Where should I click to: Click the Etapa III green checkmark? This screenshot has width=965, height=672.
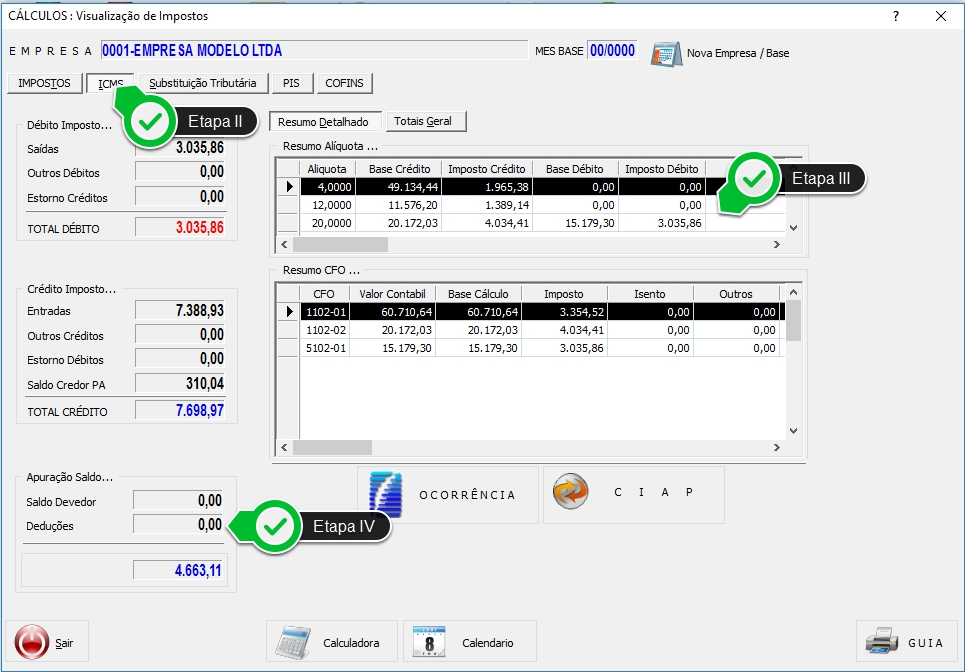(x=757, y=179)
